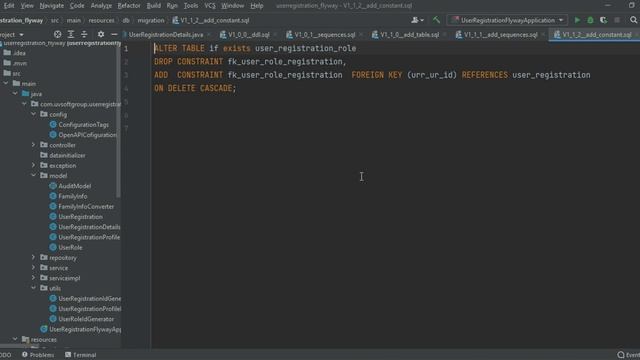Screen dimensions: 640x360
Task: Open the VCS menu
Action: [x=210, y=6]
